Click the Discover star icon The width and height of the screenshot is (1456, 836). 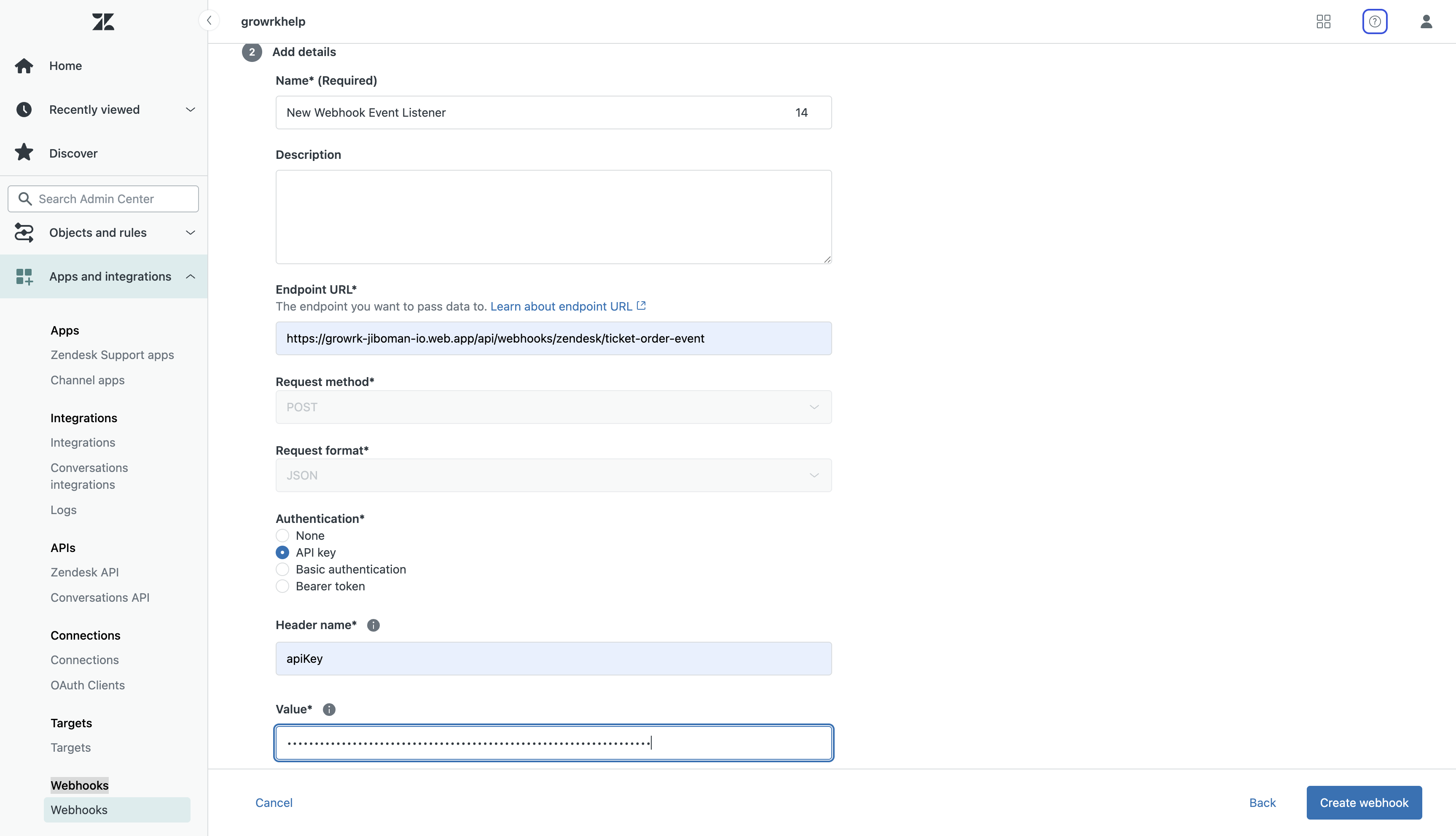24,152
